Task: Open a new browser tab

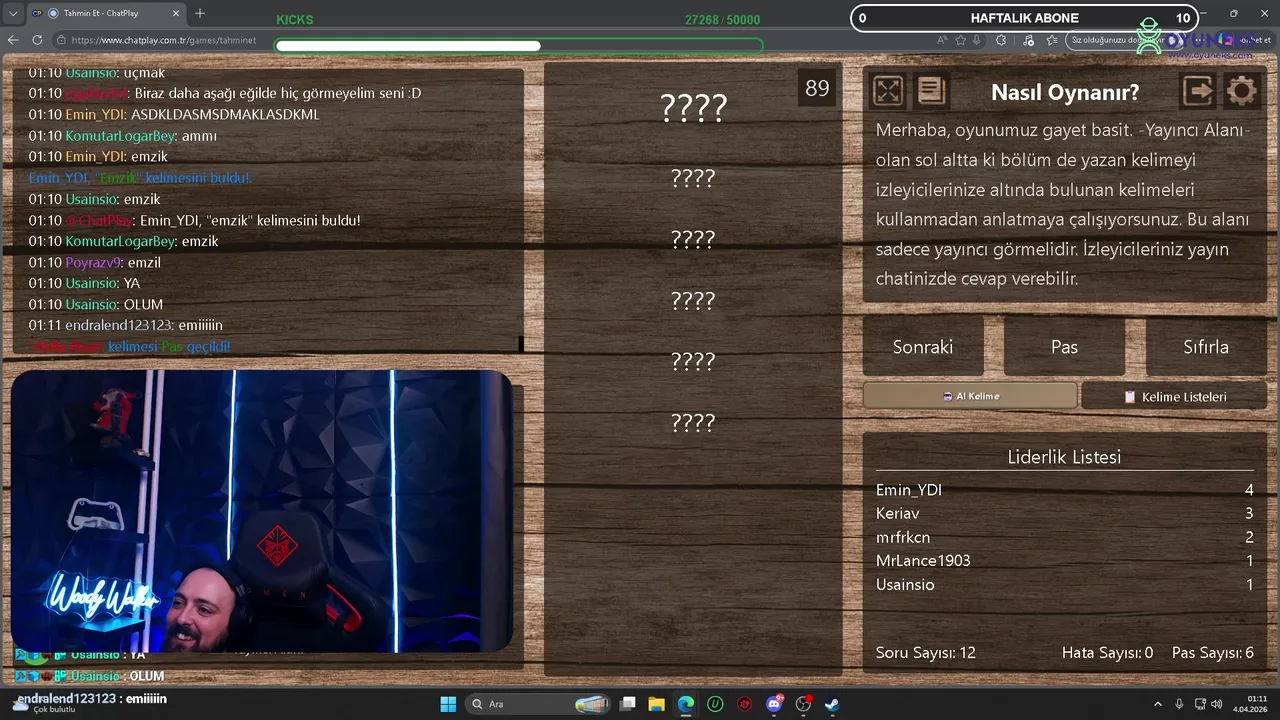Action: 200,13
